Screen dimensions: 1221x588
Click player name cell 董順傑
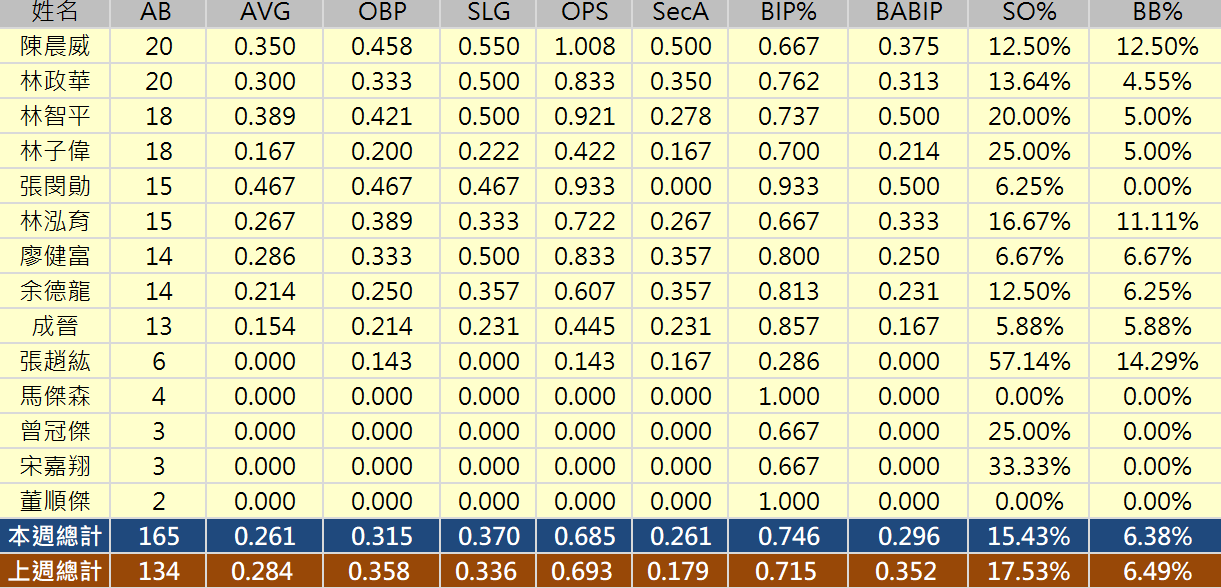[x=55, y=501]
